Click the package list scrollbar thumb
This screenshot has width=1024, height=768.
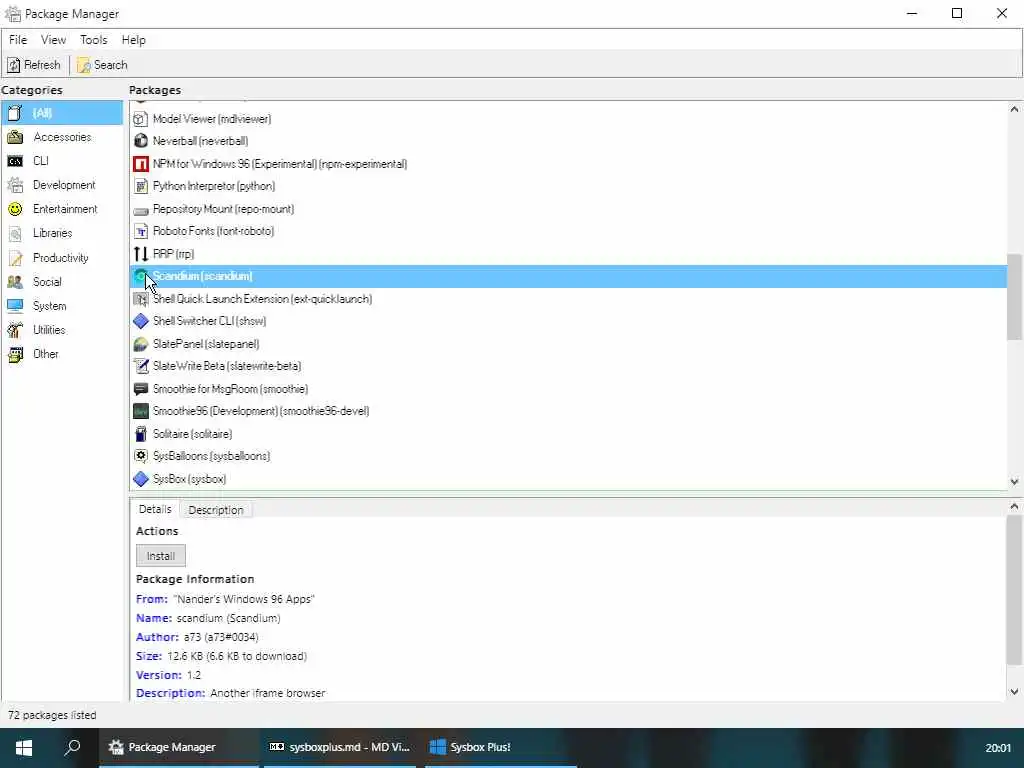[1014, 296]
